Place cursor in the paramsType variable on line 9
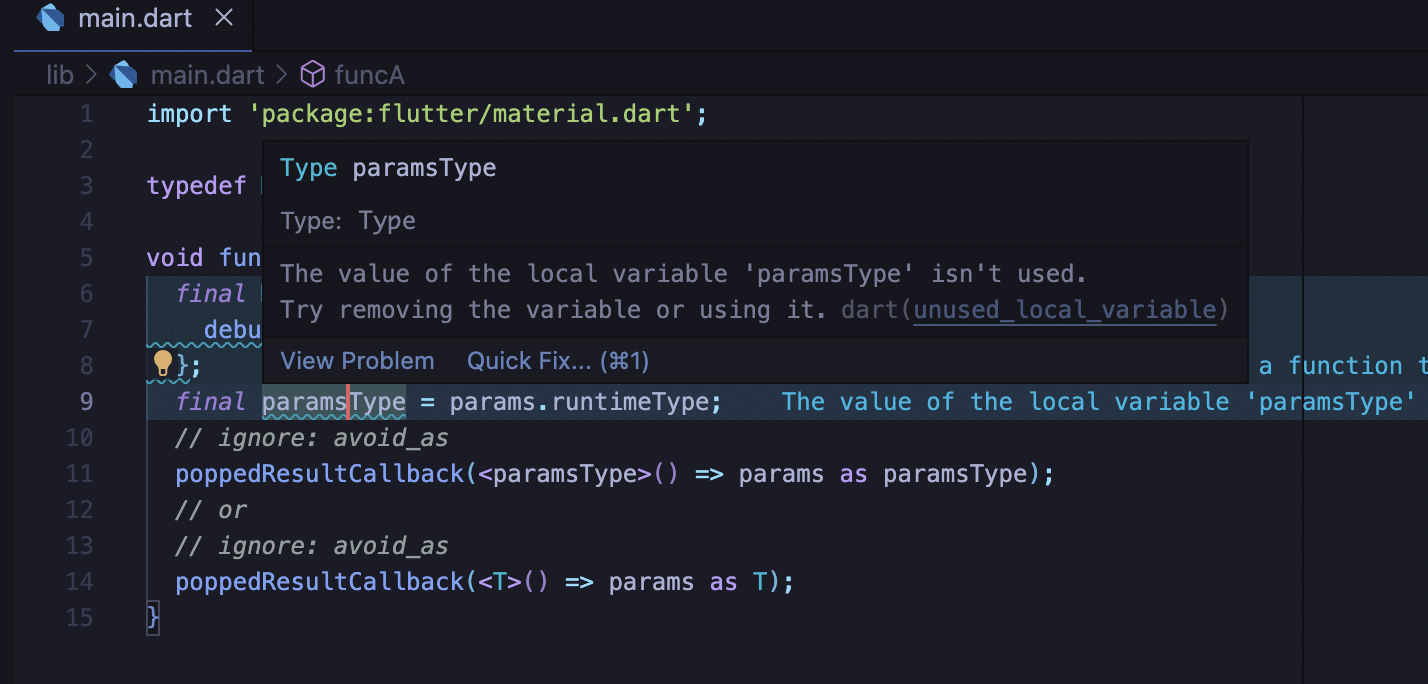The width and height of the screenshot is (1428, 684). (x=332, y=401)
